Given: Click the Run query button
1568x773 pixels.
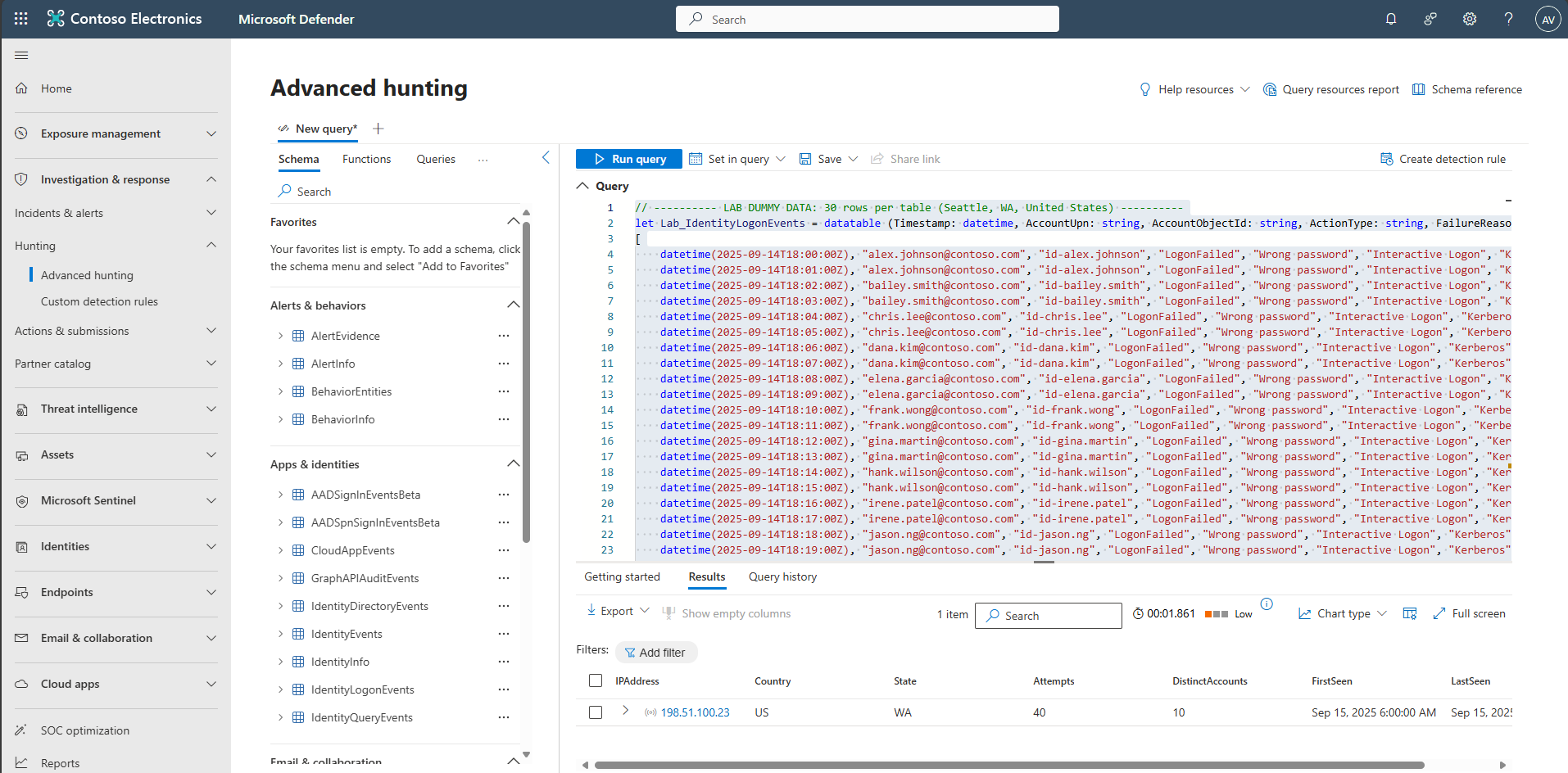Looking at the screenshot, I should (629, 159).
